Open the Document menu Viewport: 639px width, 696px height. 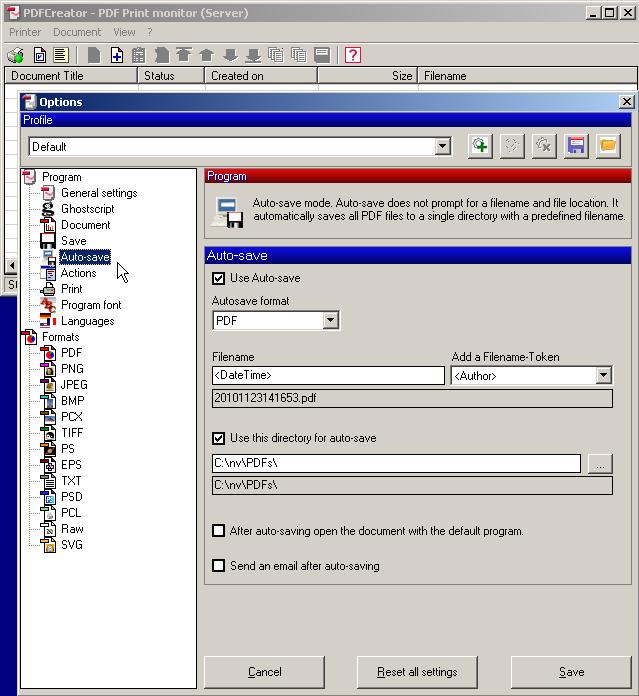77,32
